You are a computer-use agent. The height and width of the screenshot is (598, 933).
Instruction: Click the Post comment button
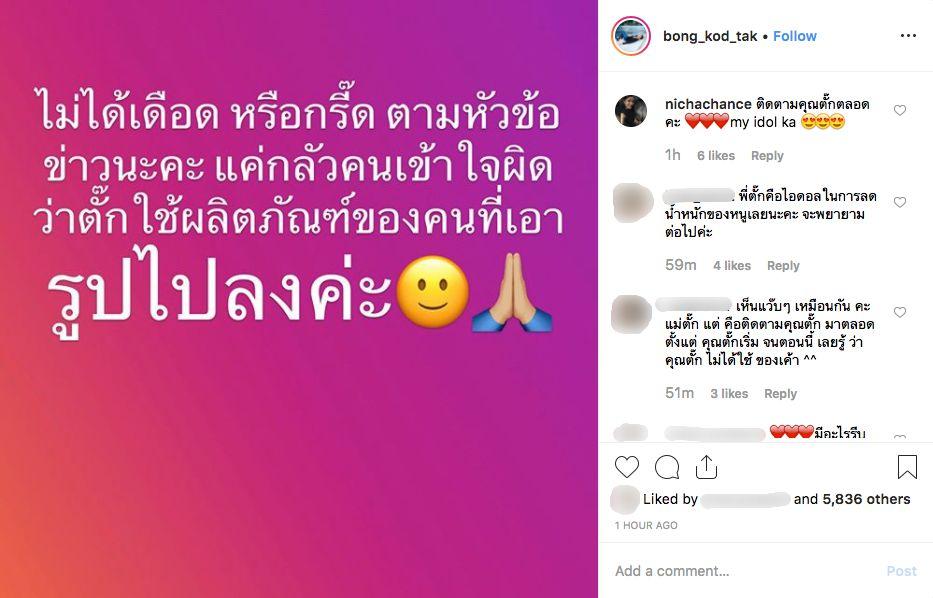[x=901, y=571]
